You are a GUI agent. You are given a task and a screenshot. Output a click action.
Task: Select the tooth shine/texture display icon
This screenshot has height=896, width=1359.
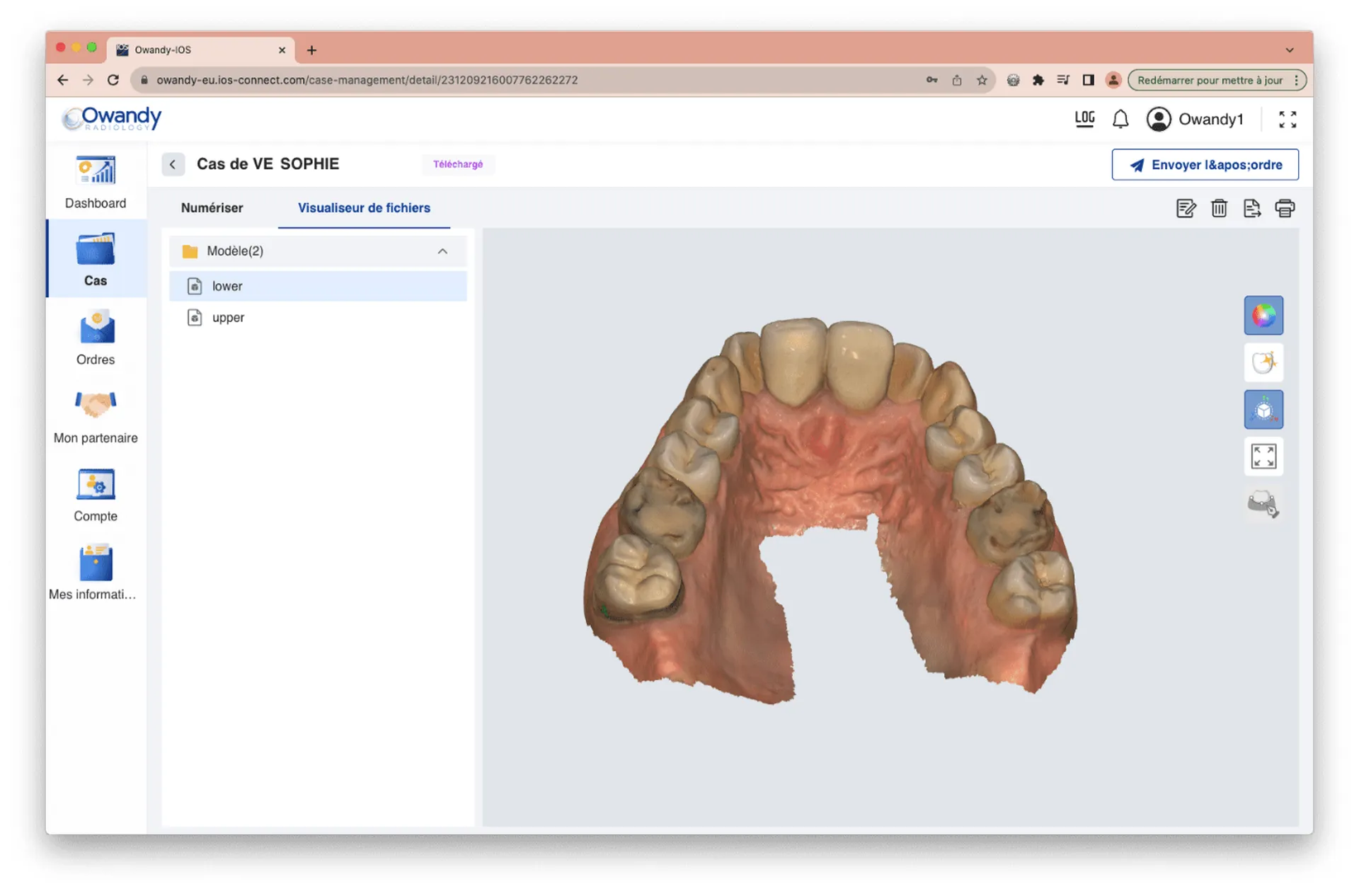coord(1263,362)
